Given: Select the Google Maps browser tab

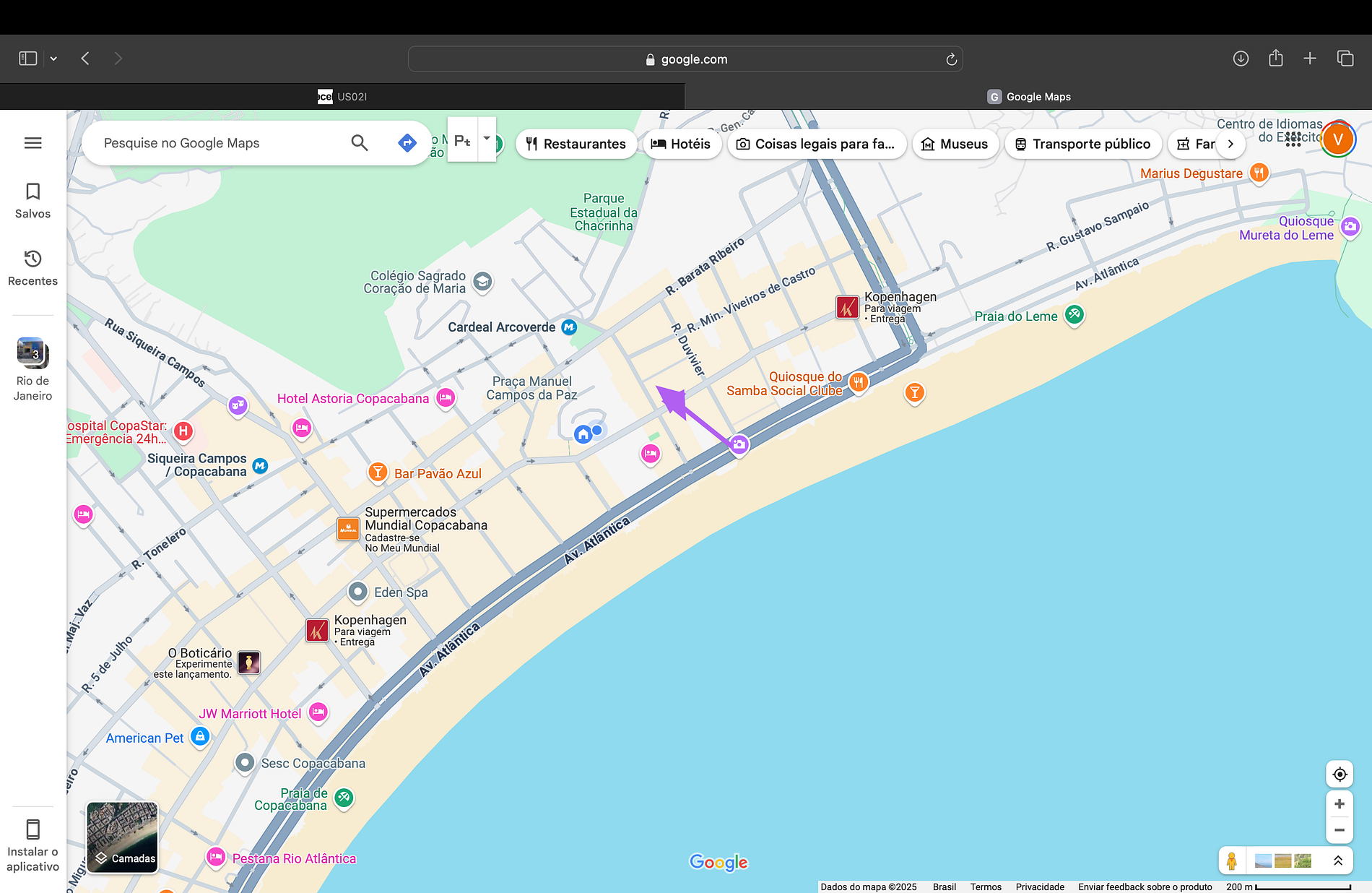Looking at the screenshot, I should tap(1028, 97).
